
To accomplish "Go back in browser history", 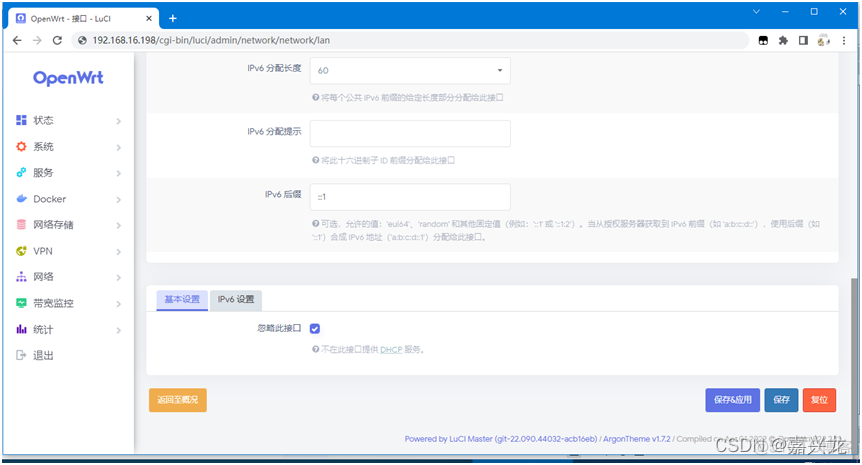I will (x=17, y=40).
